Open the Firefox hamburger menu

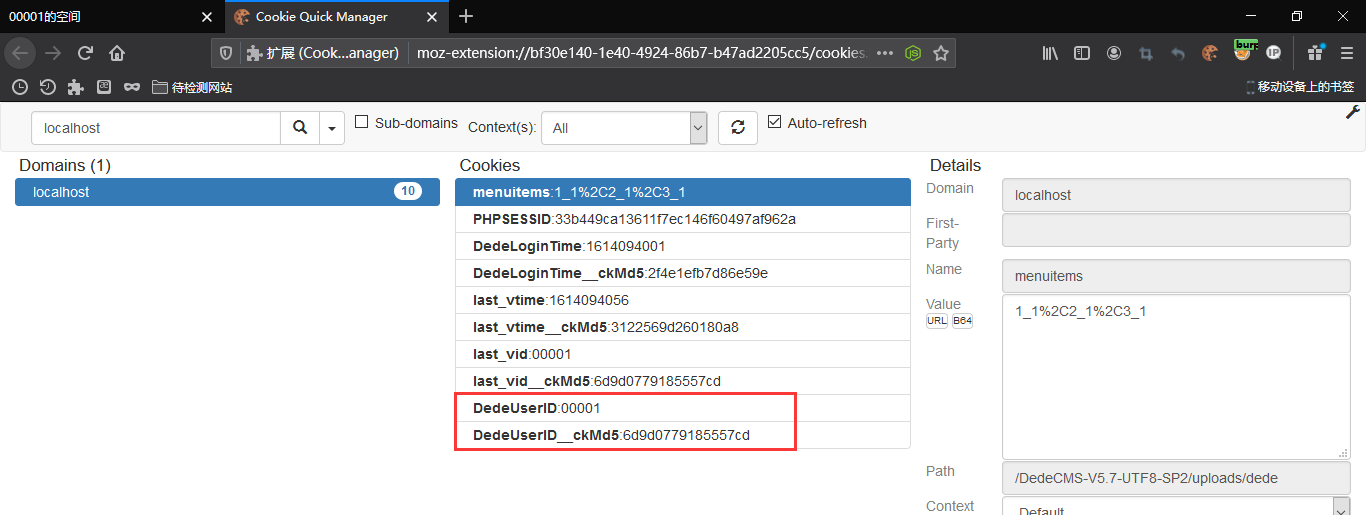tap(1346, 53)
